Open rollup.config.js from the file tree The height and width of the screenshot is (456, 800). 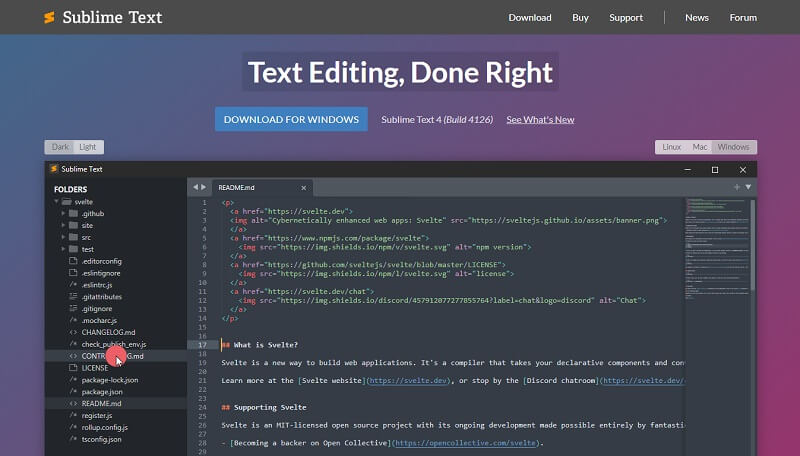point(105,427)
